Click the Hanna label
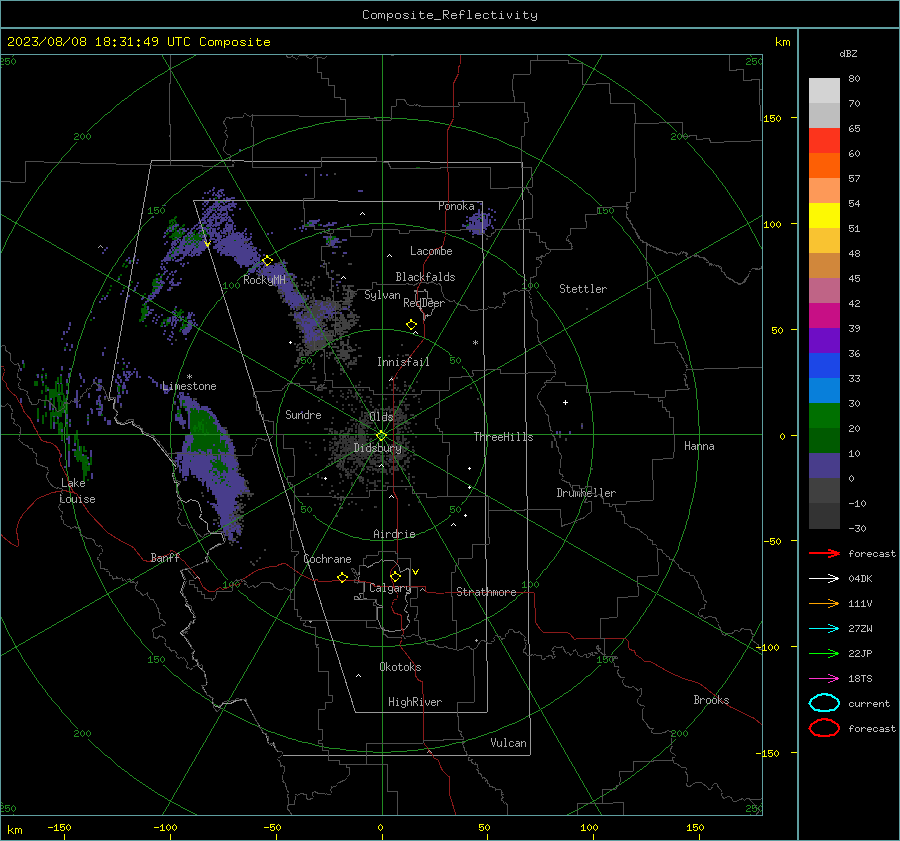The width and height of the screenshot is (900, 841). [x=699, y=446]
